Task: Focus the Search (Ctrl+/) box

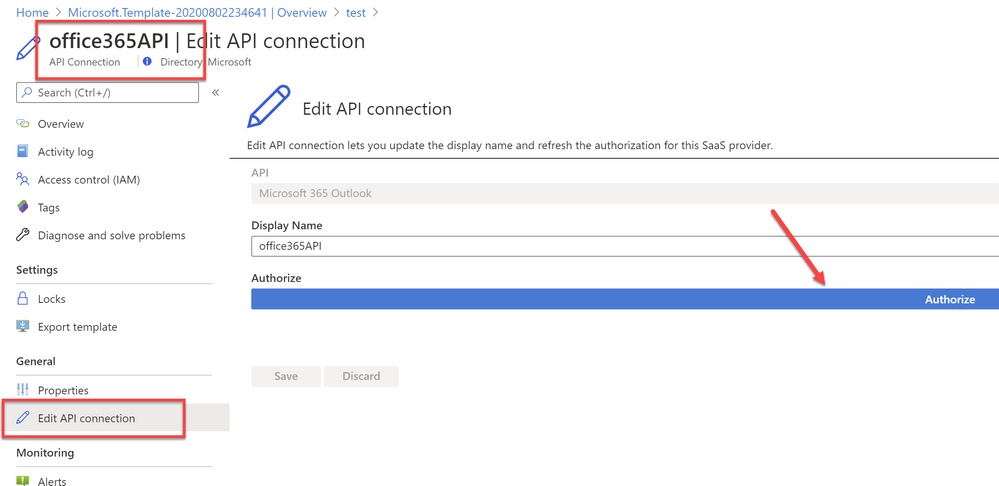Action: tap(107, 92)
